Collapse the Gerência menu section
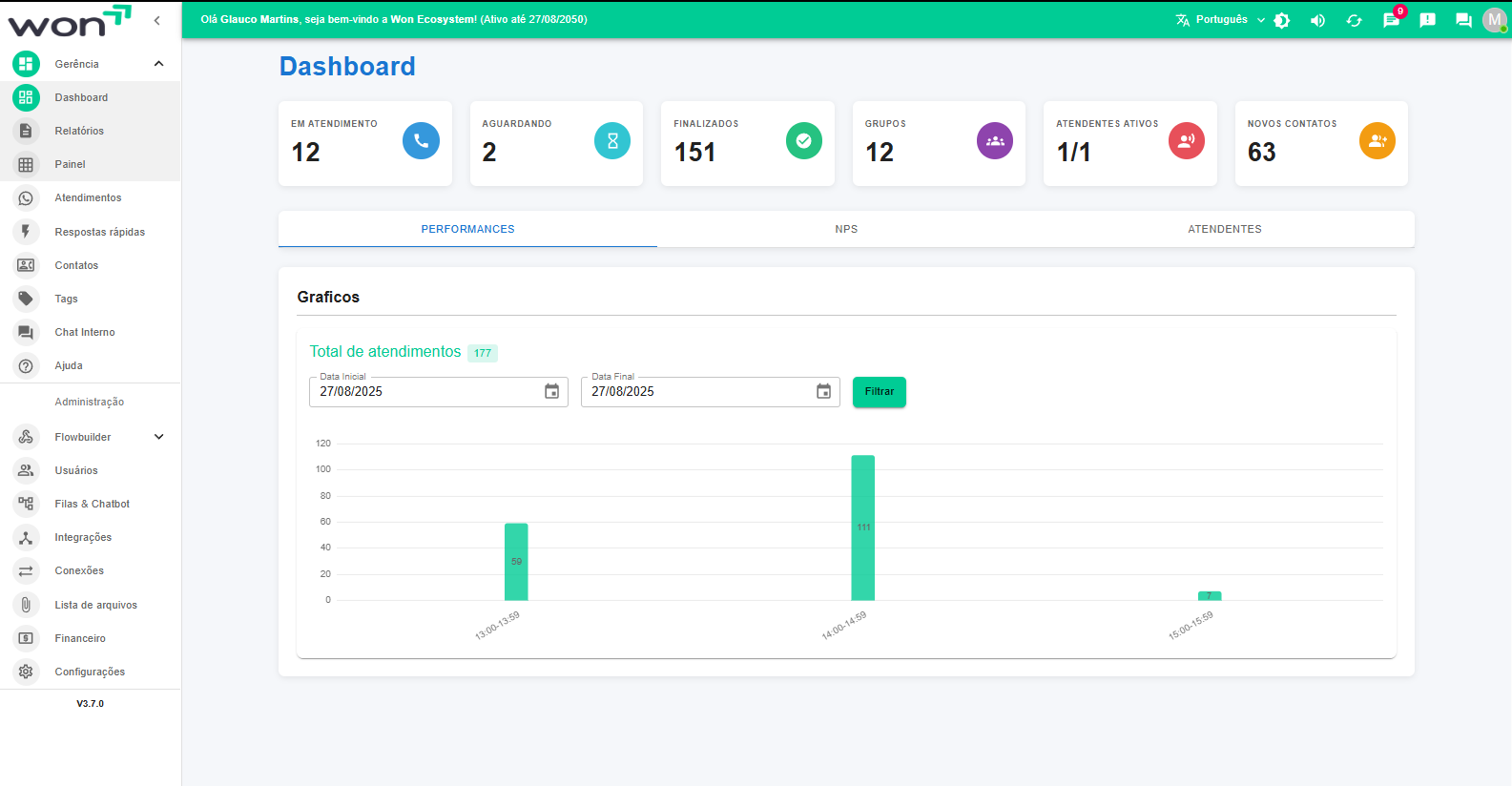 [159, 64]
